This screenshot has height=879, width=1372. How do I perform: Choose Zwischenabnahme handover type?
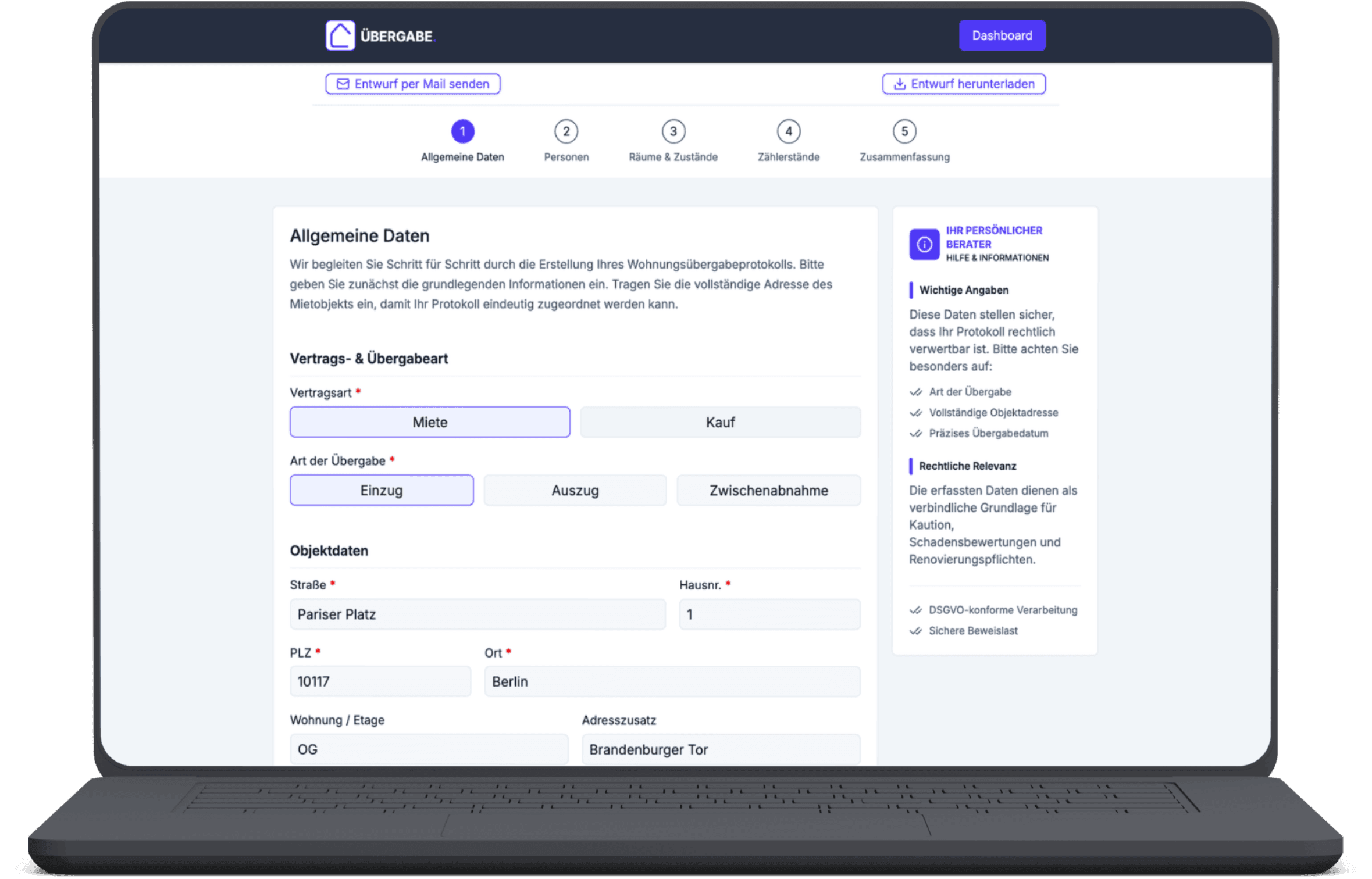click(768, 490)
